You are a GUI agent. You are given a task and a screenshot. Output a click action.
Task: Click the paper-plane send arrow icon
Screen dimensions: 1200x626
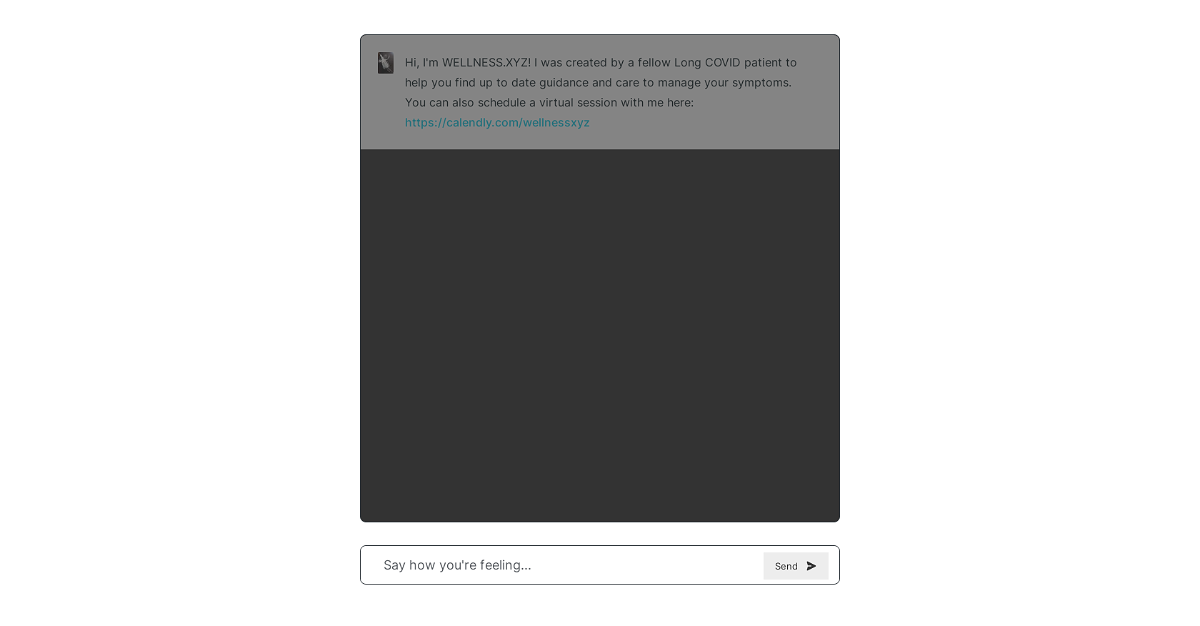click(811, 566)
